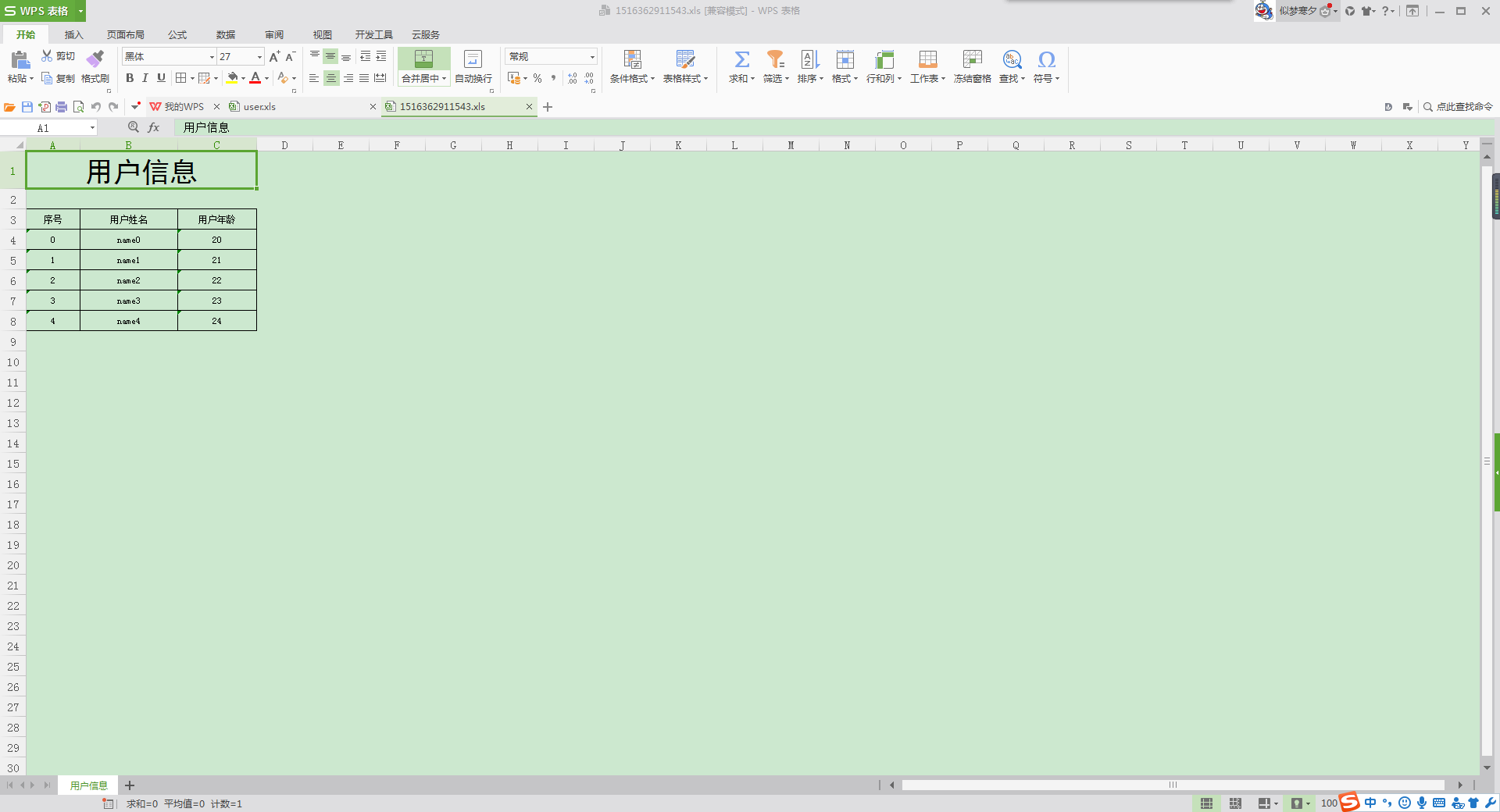Click Merge and Center (合并居中) icon
Image resolution: width=1500 pixels, height=812 pixels.
pyautogui.click(x=423, y=59)
